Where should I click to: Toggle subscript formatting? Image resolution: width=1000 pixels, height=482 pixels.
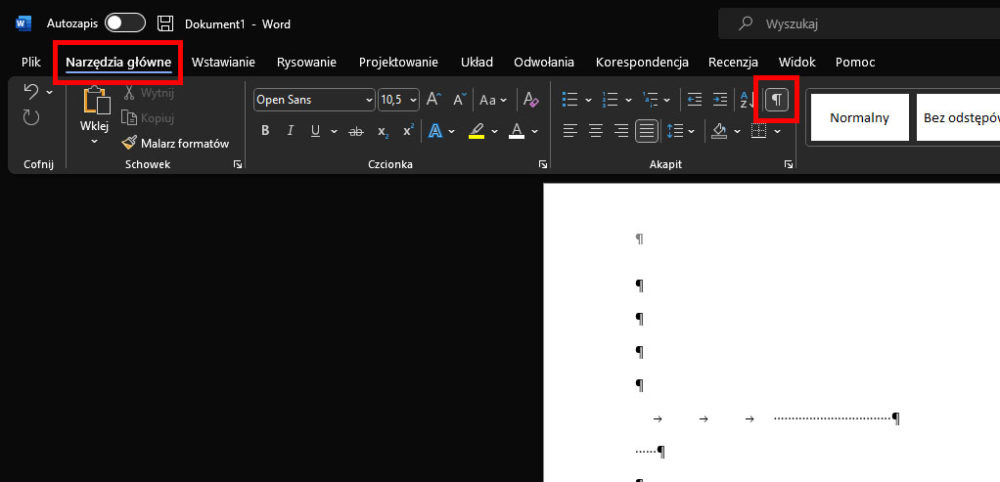click(383, 131)
